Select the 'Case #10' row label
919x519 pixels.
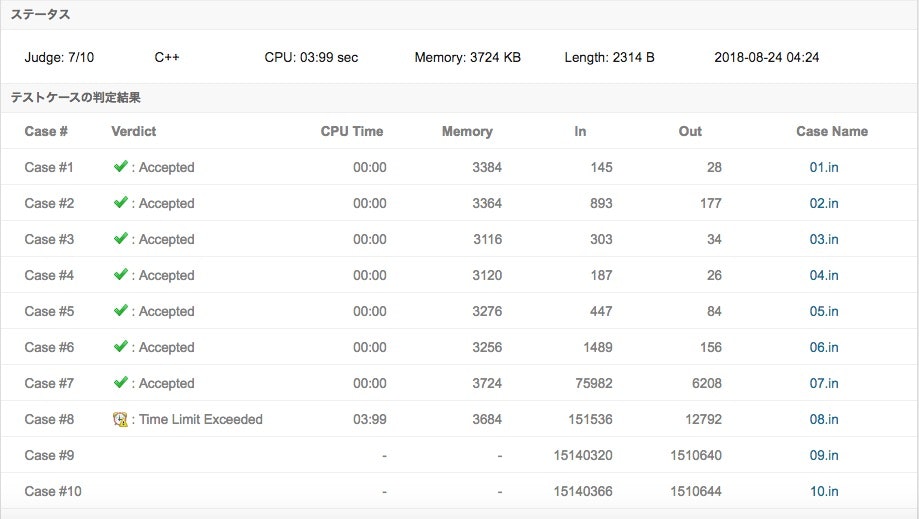point(53,491)
